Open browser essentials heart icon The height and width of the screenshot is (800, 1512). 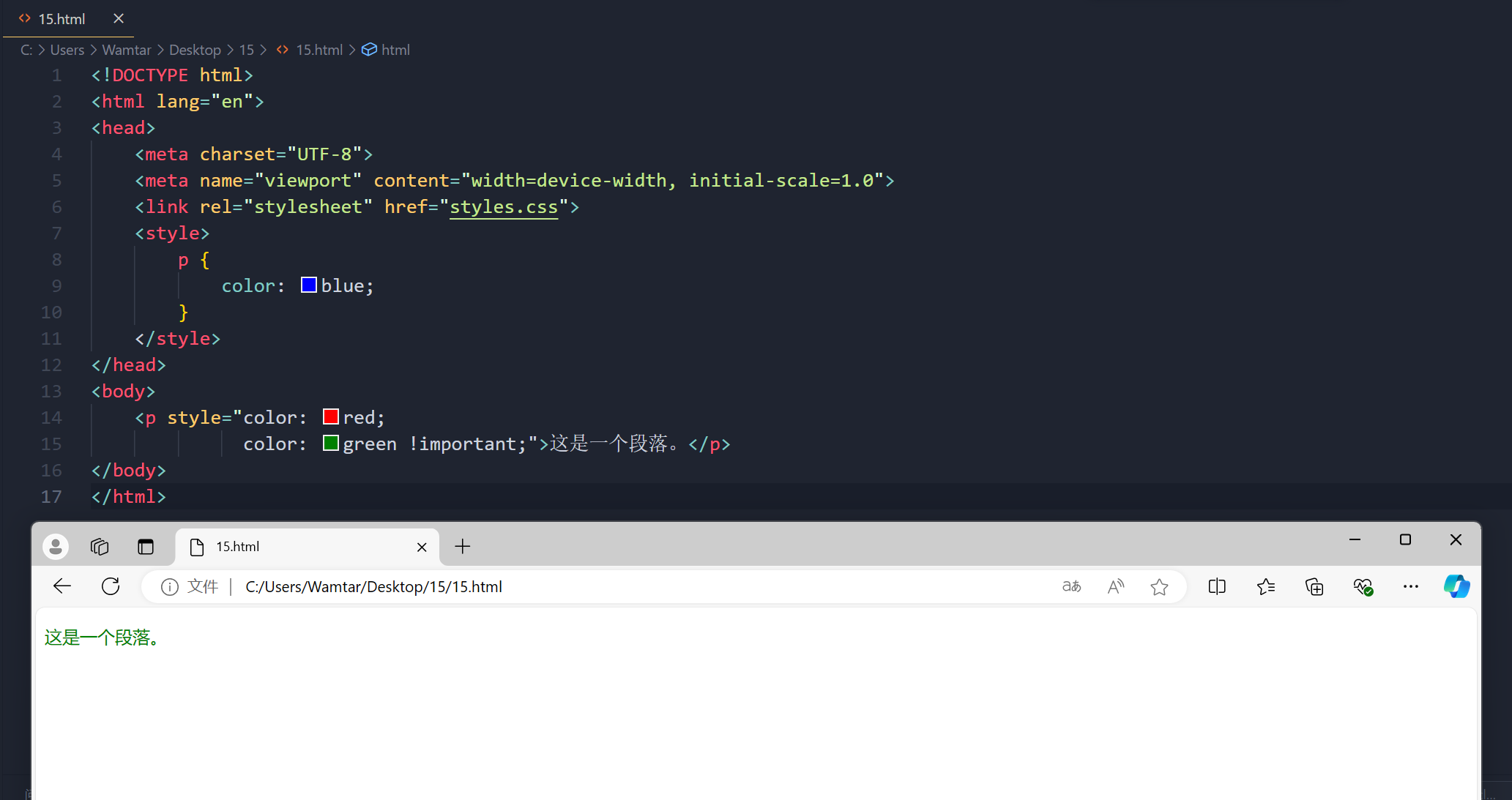[1363, 586]
